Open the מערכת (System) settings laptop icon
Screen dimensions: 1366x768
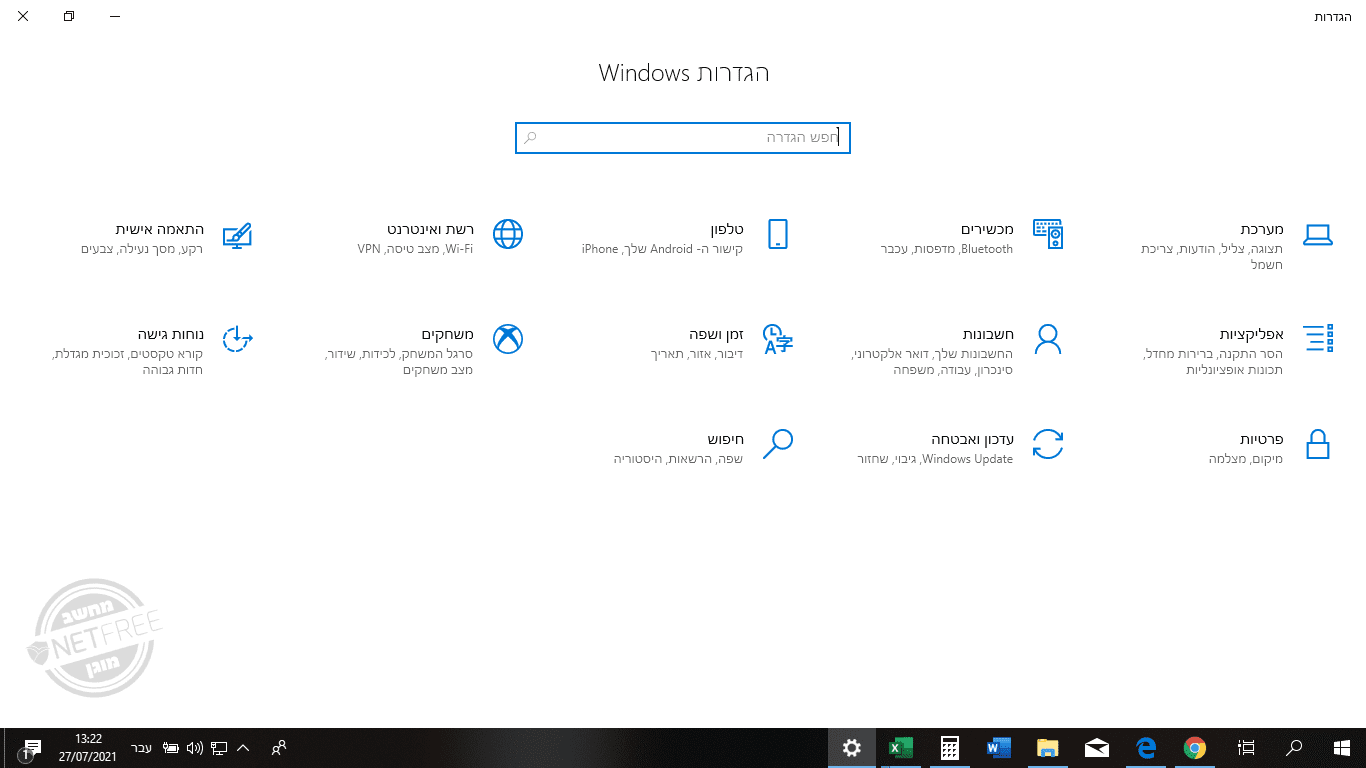tap(1318, 235)
